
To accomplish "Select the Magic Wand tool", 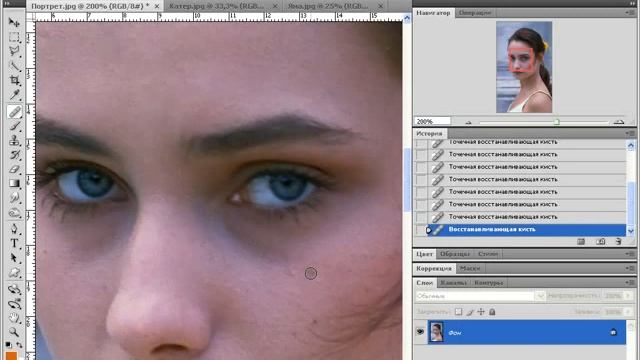I will coord(14,66).
